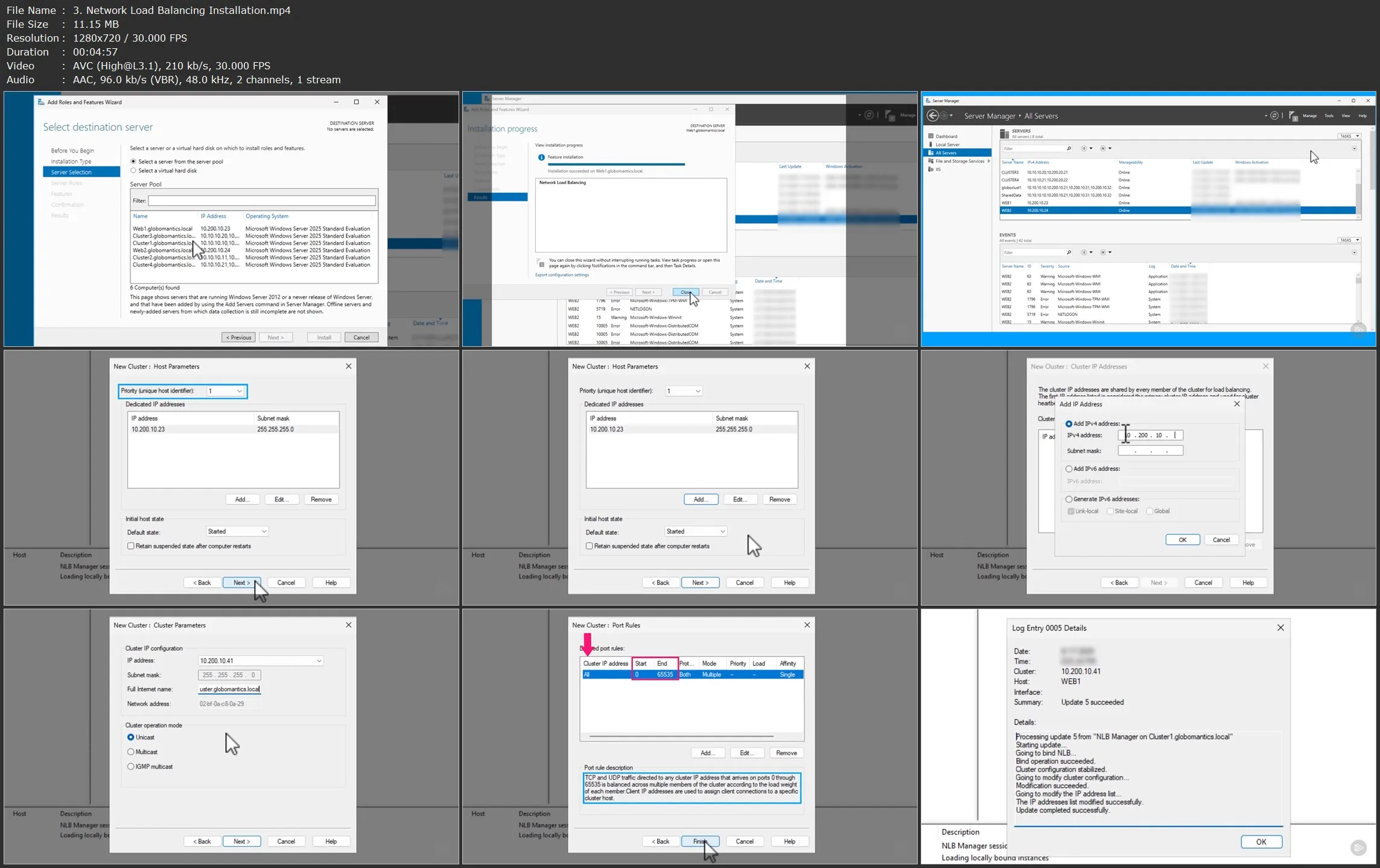Click the SERVERS tile server-group icon

(x=1004, y=133)
